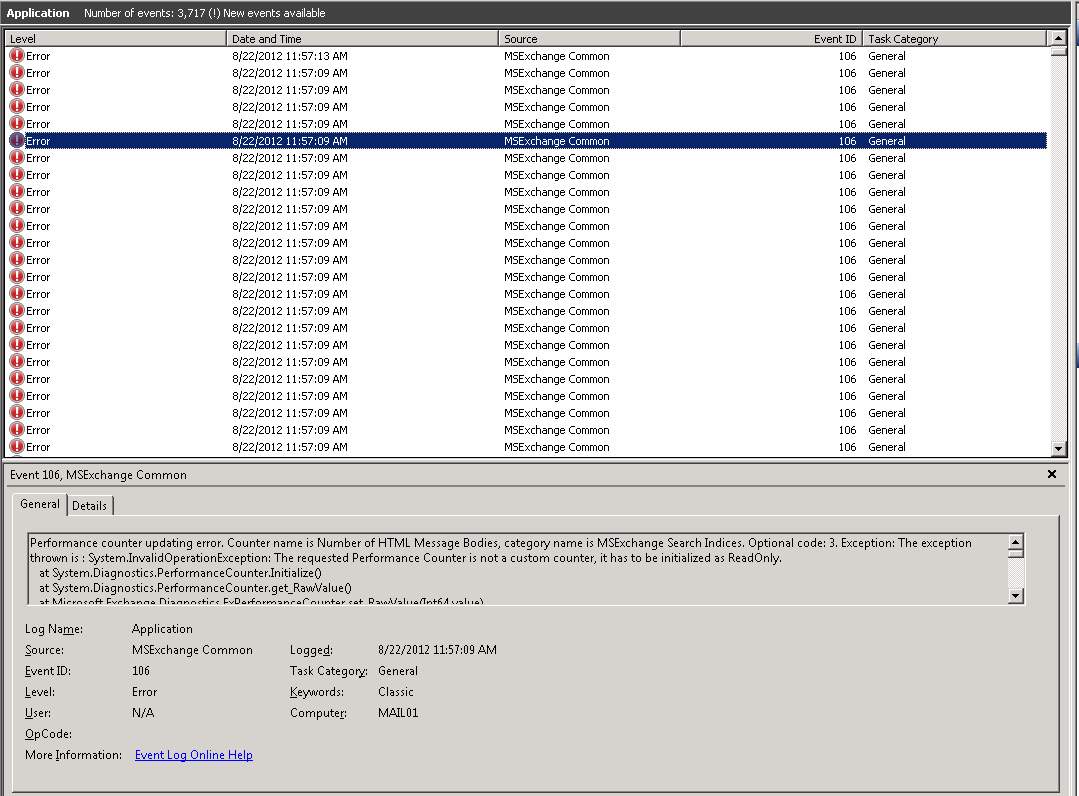
Task: Click the Application log title in header
Action: [x=38, y=13]
